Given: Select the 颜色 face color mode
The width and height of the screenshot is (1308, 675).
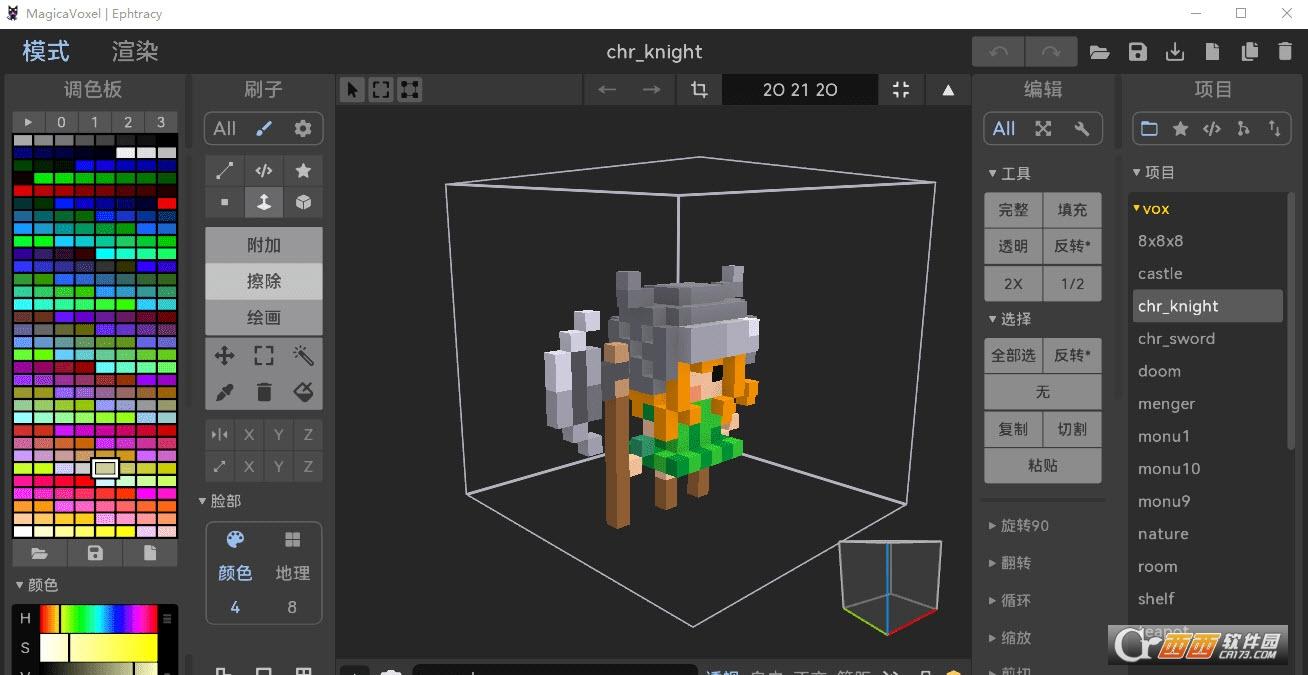Looking at the screenshot, I should tap(235, 573).
